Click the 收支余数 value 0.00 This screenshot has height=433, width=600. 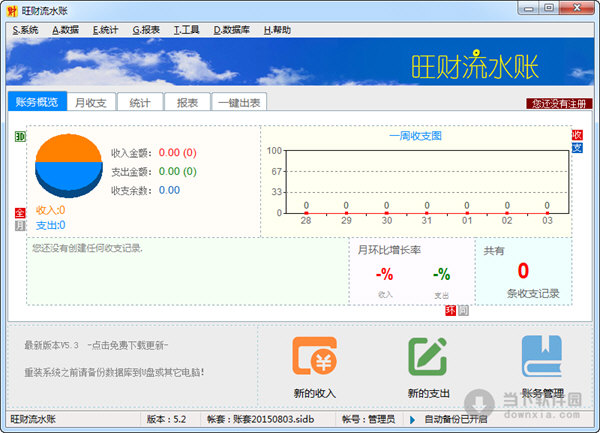pyautogui.click(x=169, y=190)
